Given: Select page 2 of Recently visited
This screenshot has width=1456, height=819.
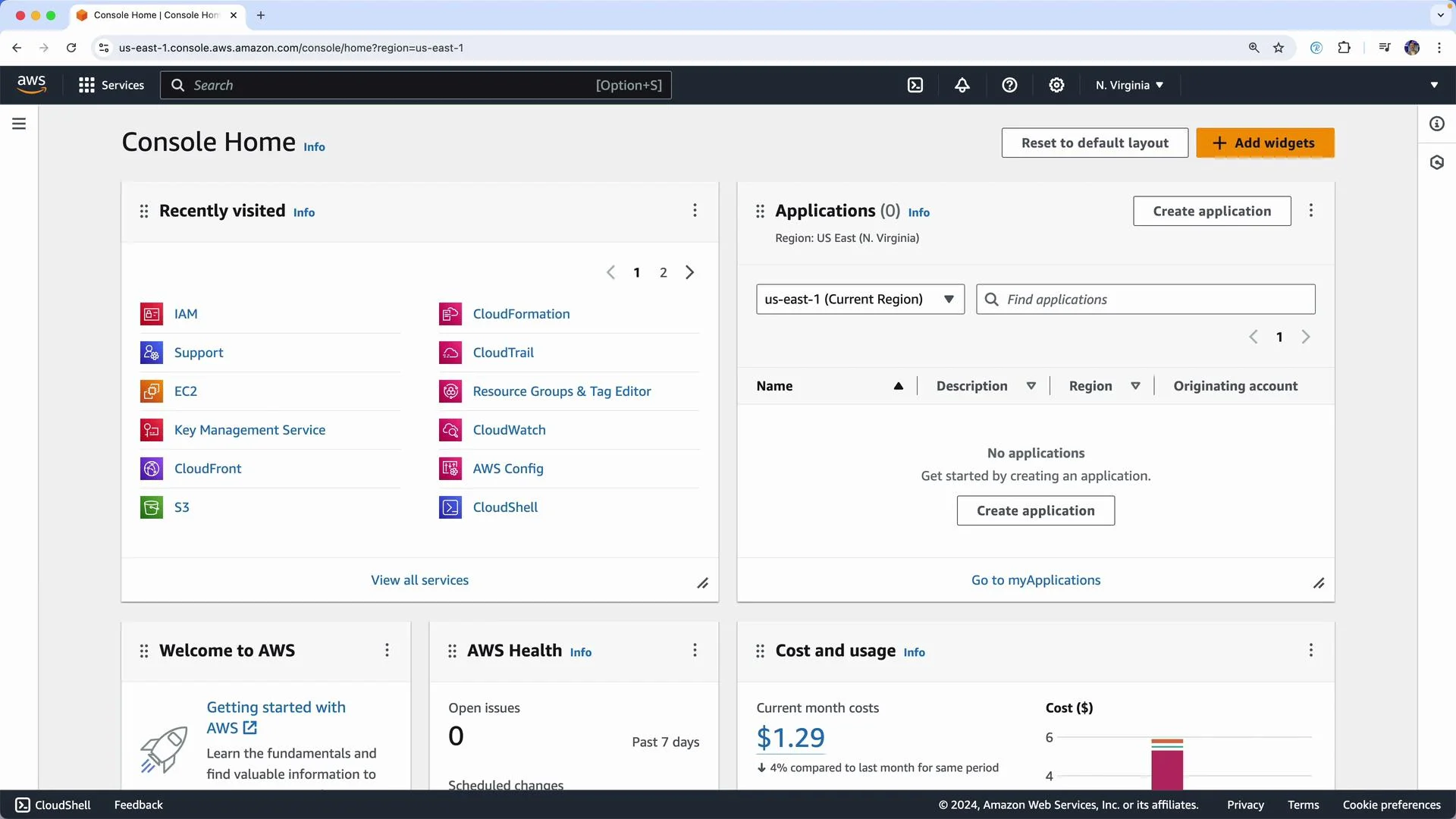Looking at the screenshot, I should tap(664, 272).
